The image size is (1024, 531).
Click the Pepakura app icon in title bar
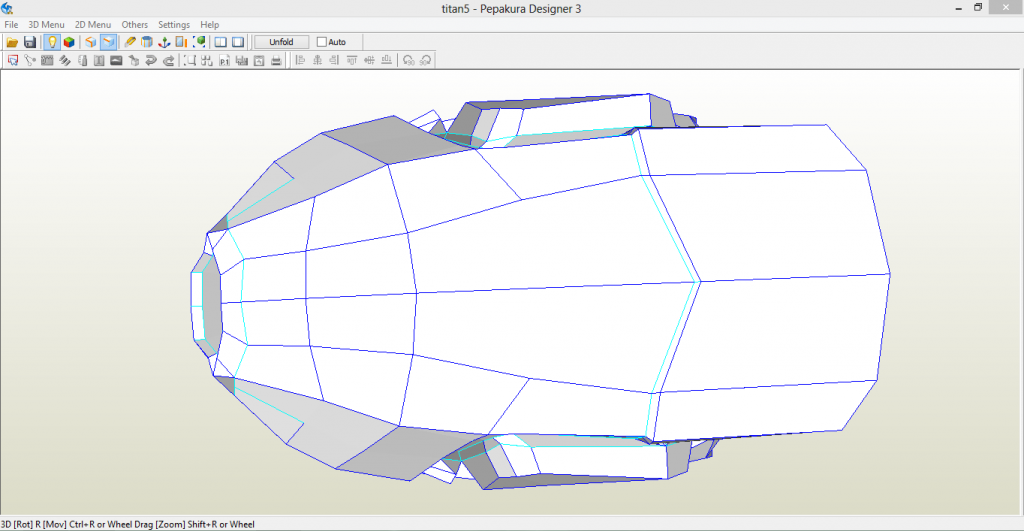[x=7, y=8]
